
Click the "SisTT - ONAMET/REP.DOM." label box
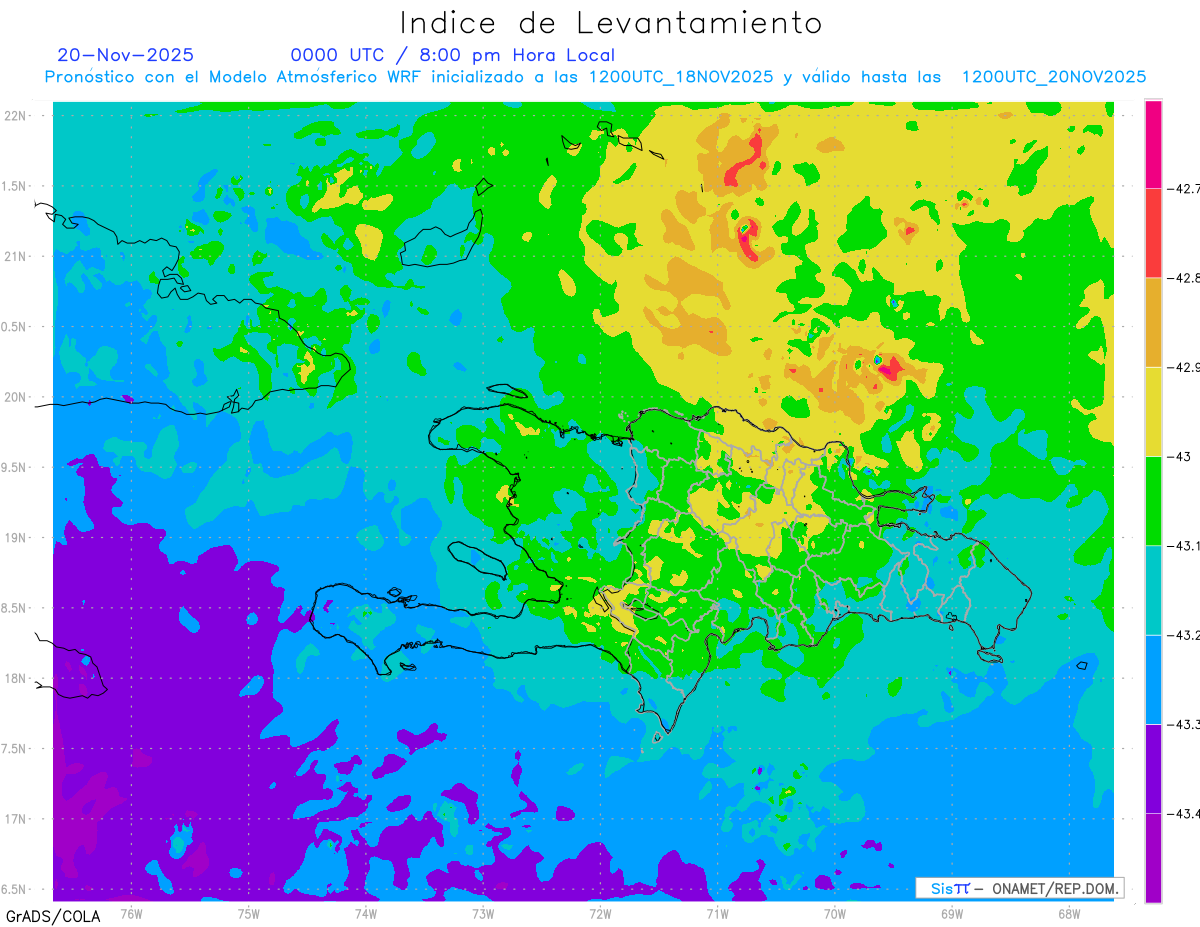coord(1019,888)
